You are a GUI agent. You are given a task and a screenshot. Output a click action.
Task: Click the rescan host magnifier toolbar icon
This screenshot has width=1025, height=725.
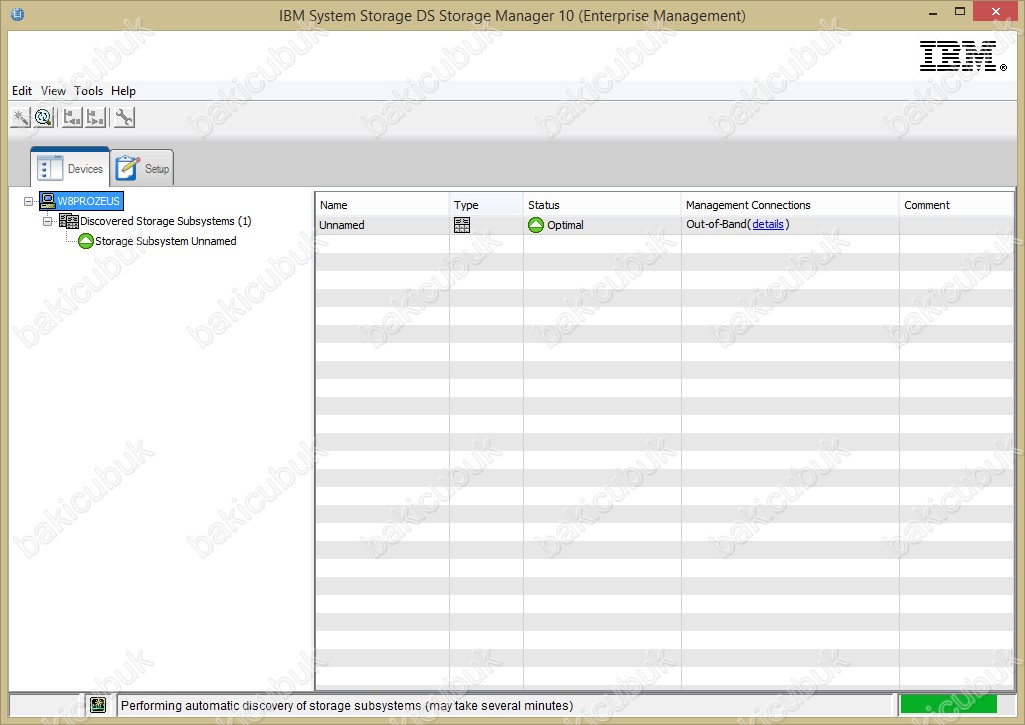(x=44, y=118)
